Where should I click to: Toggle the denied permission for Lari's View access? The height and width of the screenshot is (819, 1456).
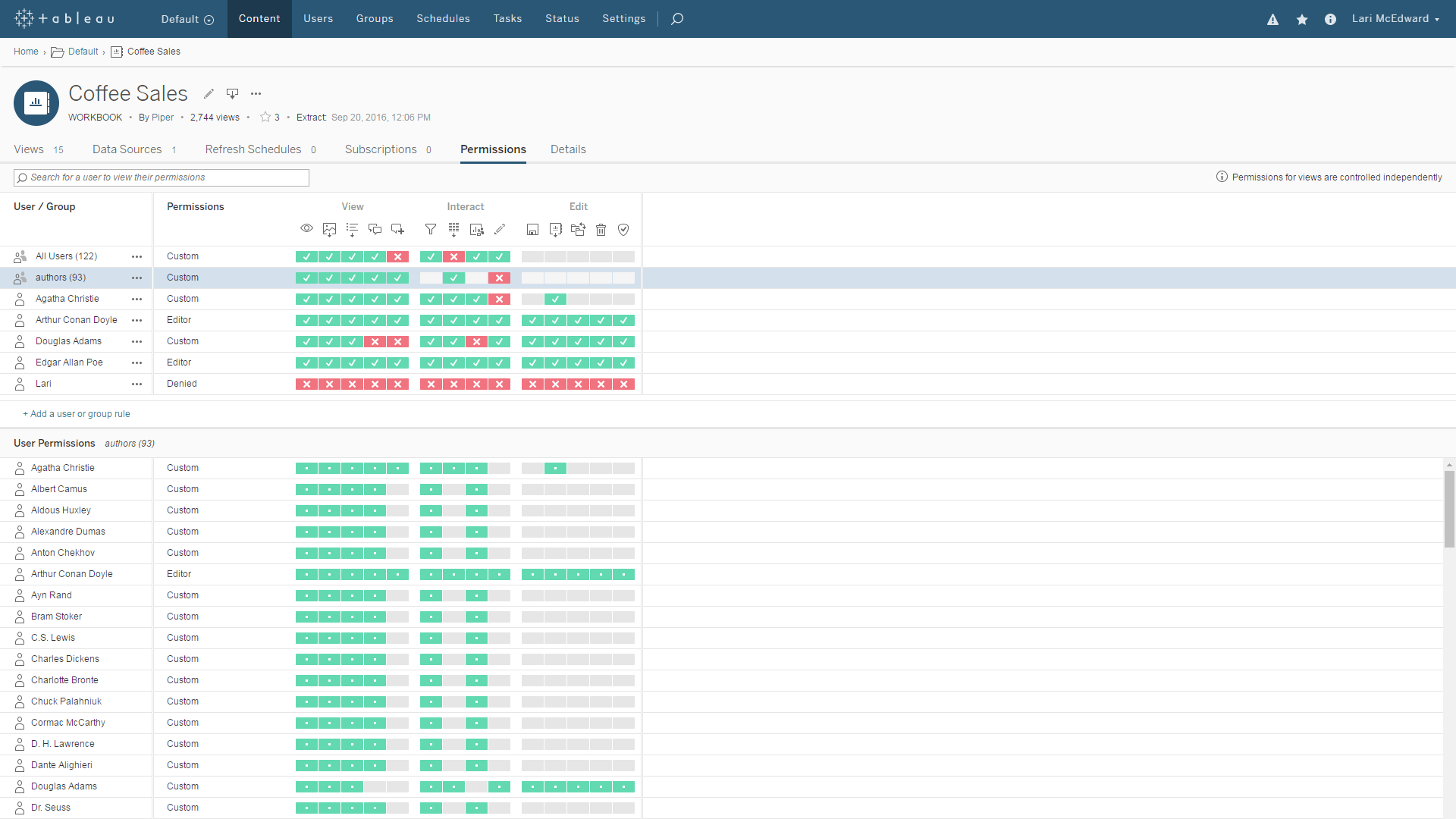click(x=306, y=383)
